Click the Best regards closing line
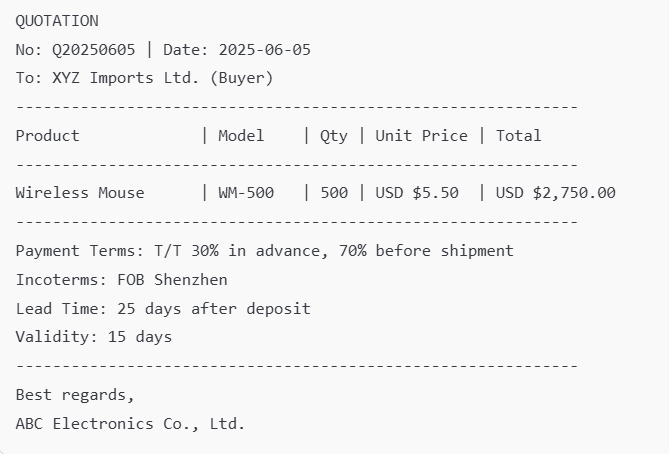The width and height of the screenshot is (669, 454). [x=75, y=395]
